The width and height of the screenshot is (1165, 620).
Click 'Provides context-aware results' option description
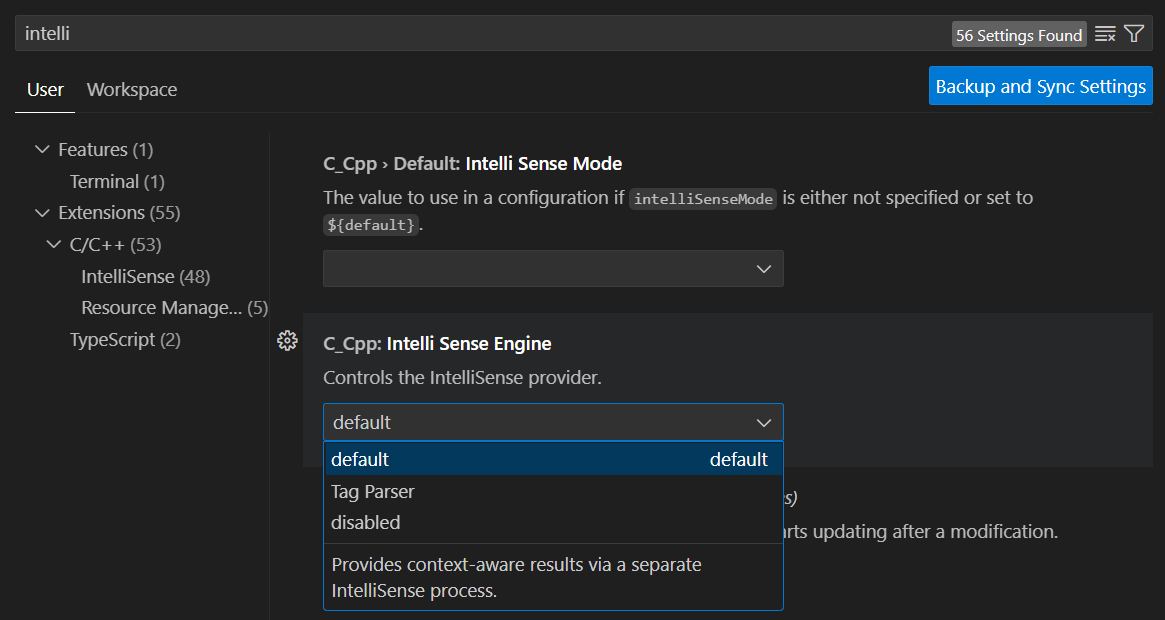coord(516,578)
